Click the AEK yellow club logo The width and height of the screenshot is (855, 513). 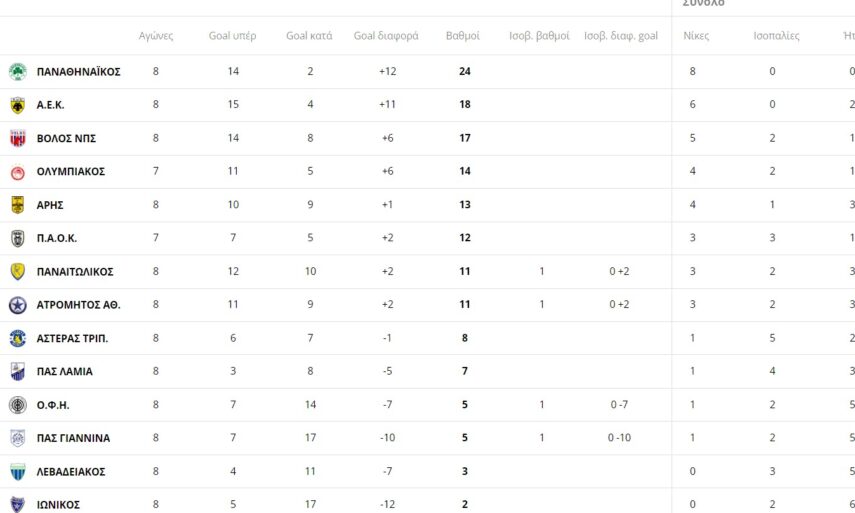pyautogui.click(x=17, y=105)
